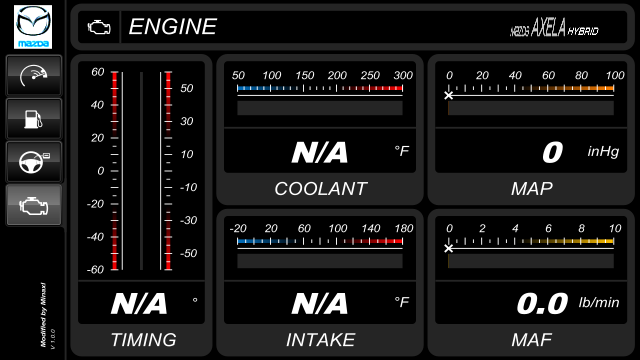The width and height of the screenshot is (640, 360).
Task: Click the ENGINE header title
Action: pos(173,27)
